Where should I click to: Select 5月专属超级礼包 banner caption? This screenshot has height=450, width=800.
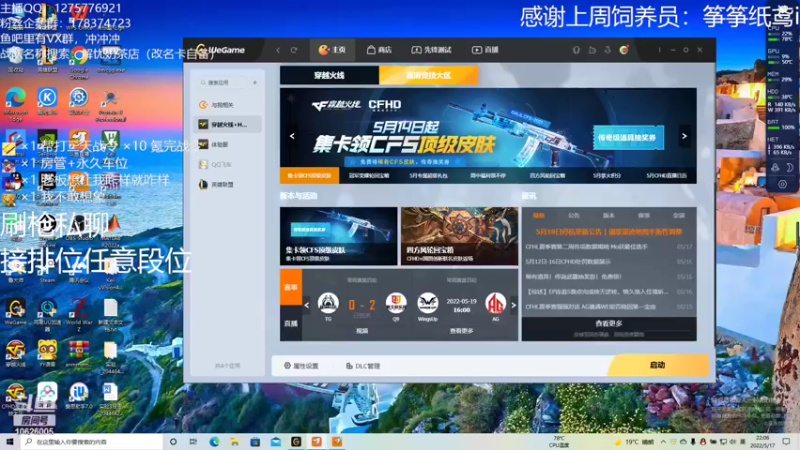428,175
